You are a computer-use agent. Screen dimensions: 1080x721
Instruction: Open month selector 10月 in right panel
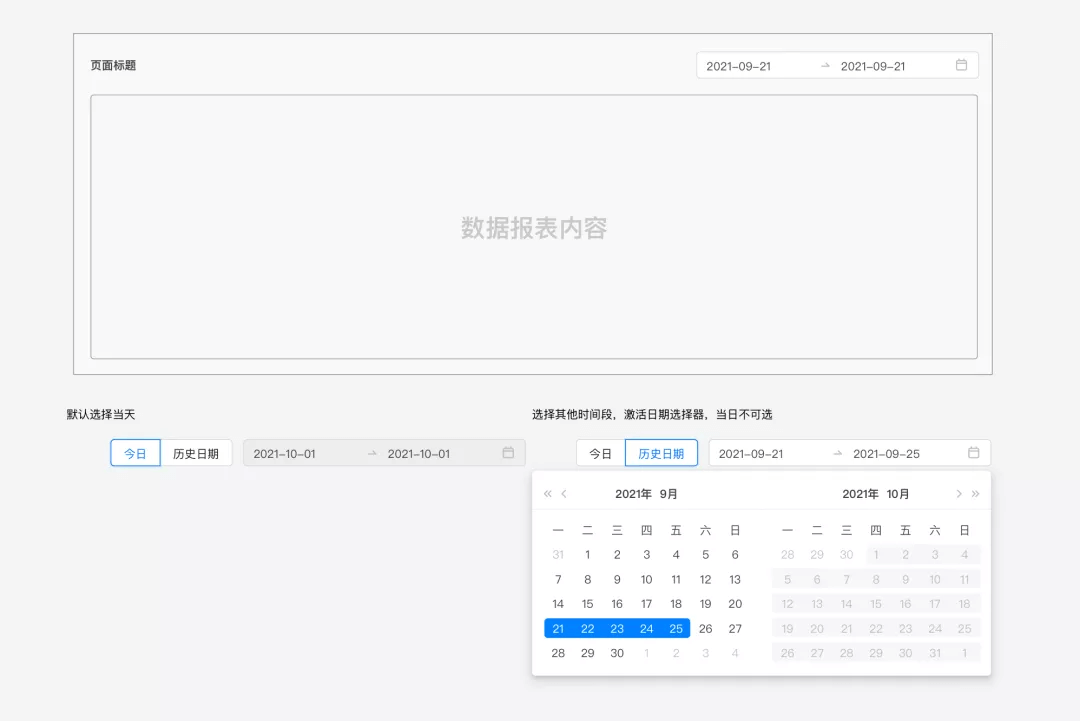pos(898,494)
